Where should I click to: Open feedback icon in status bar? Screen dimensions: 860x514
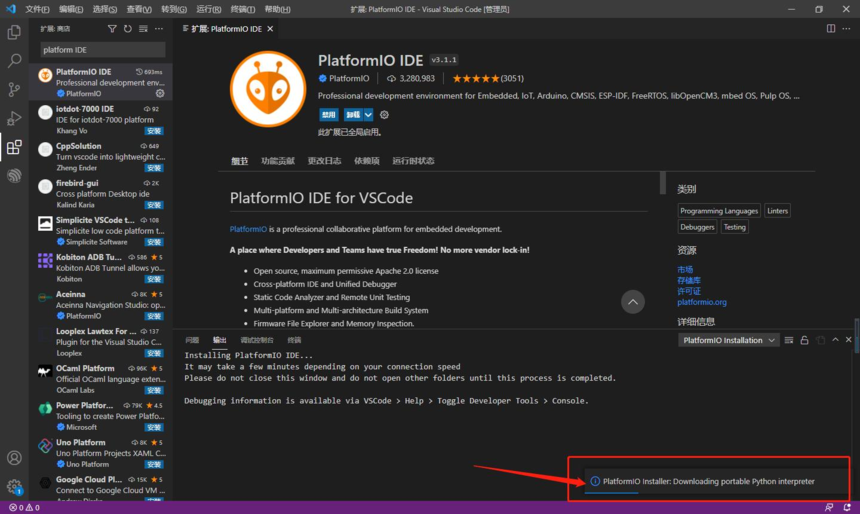[x=829, y=507]
